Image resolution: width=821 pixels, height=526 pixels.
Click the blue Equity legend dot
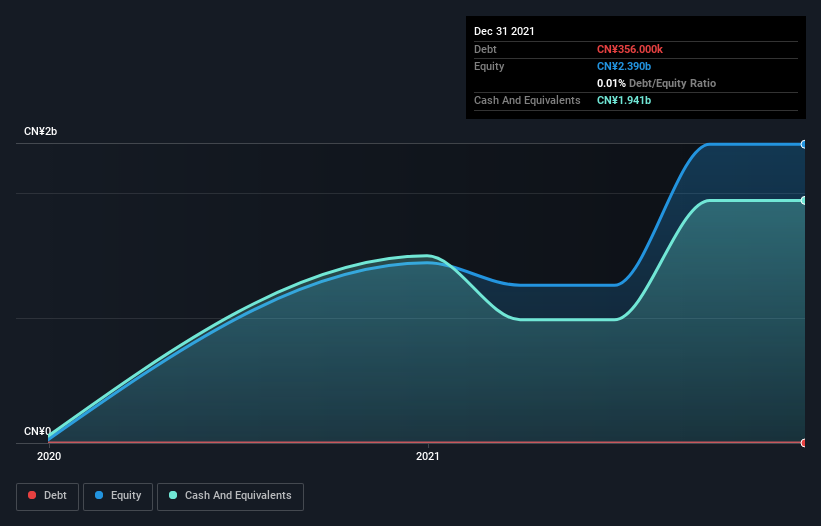[x=99, y=495]
